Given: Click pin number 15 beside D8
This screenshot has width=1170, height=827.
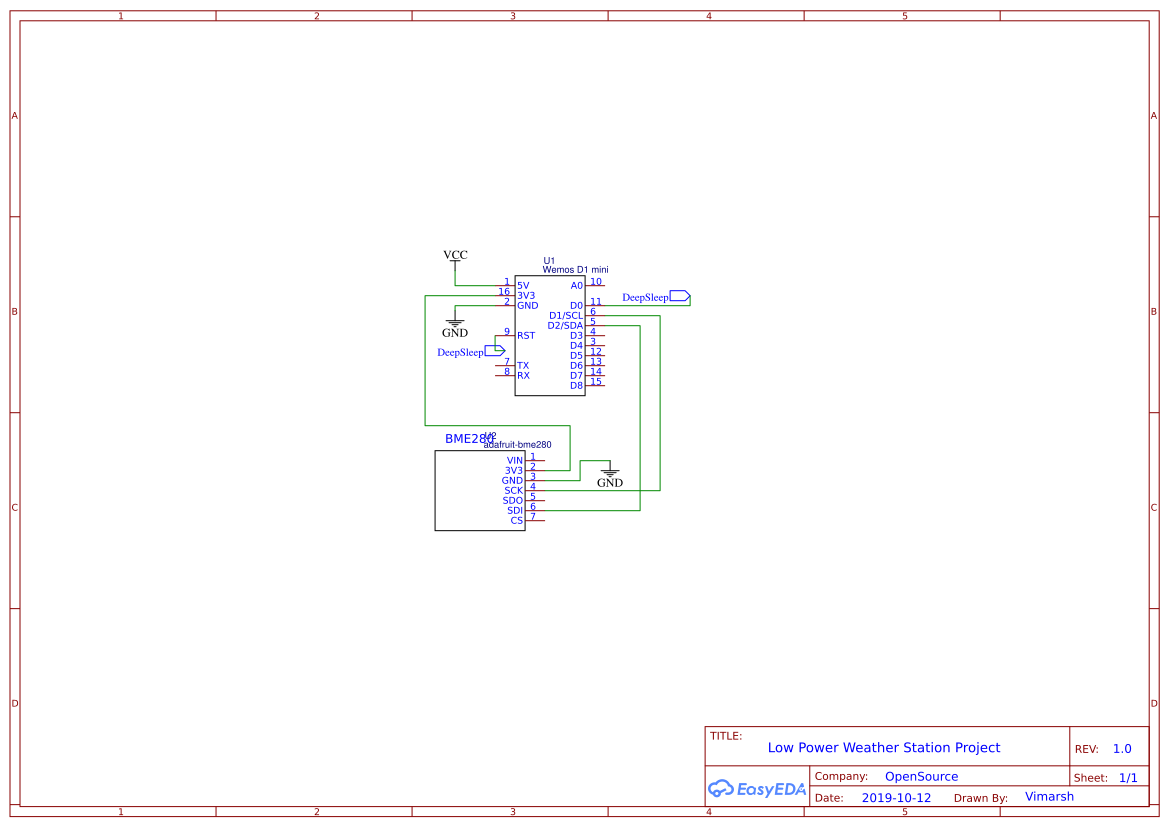Looking at the screenshot, I should coord(596,382).
